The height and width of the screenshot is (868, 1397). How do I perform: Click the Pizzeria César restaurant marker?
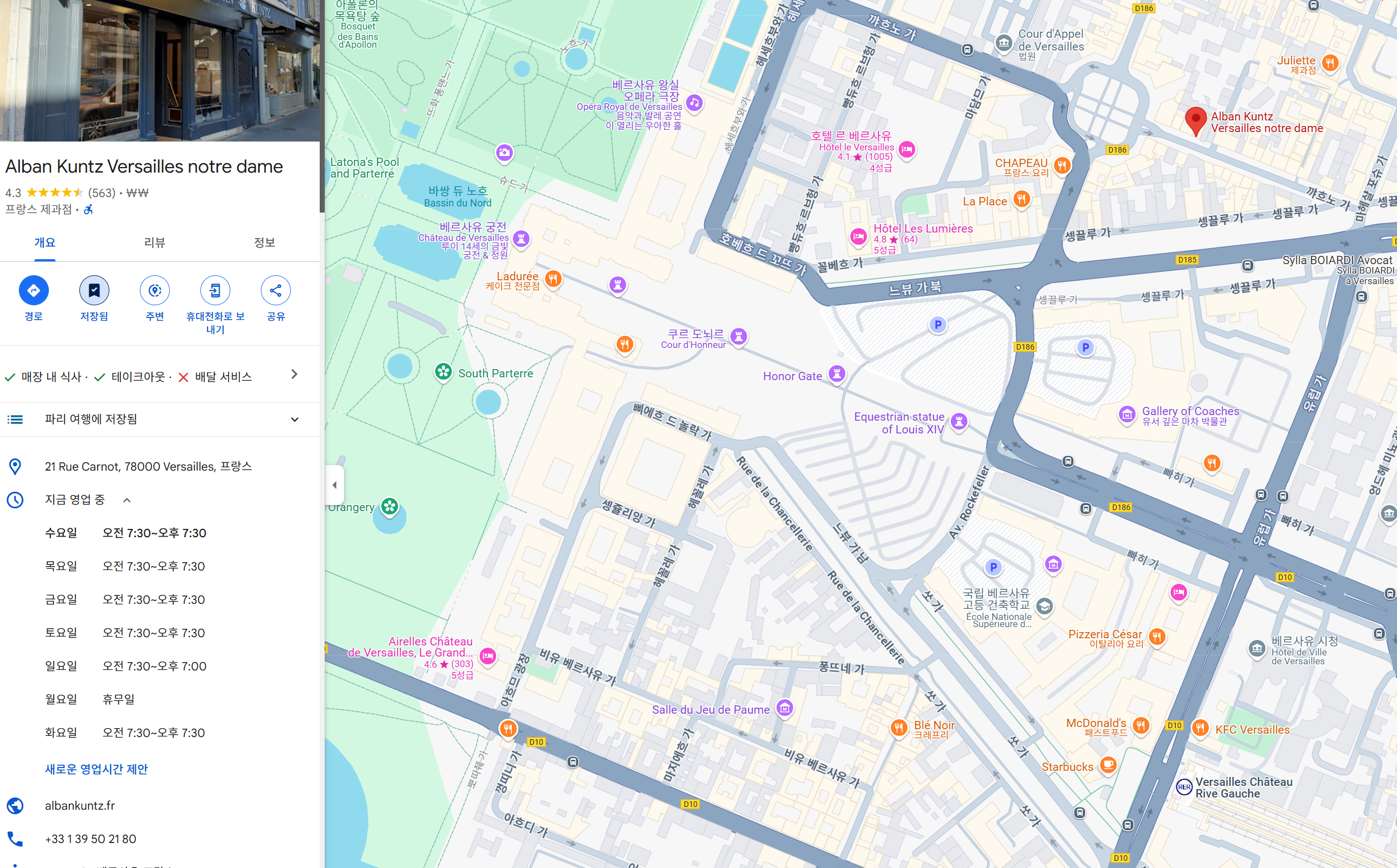1157,637
